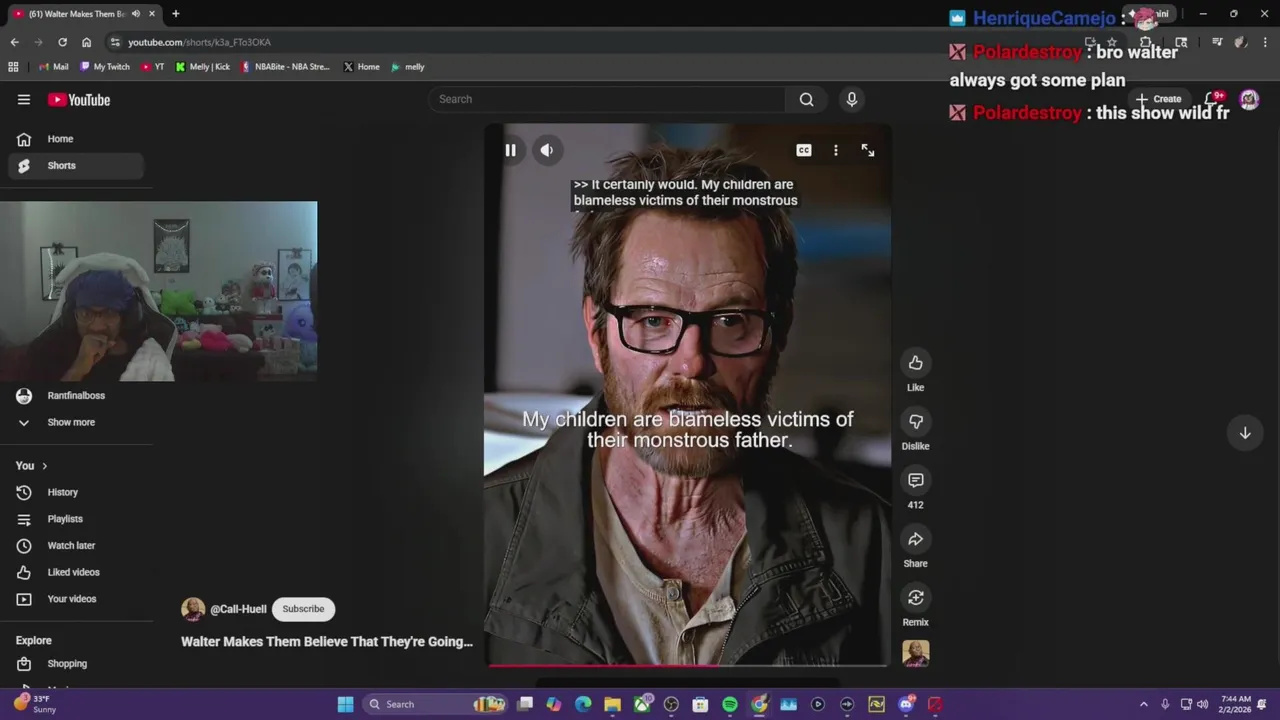The width and height of the screenshot is (1280, 720).
Task: Mute the Short using the volume icon
Action: 547,150
